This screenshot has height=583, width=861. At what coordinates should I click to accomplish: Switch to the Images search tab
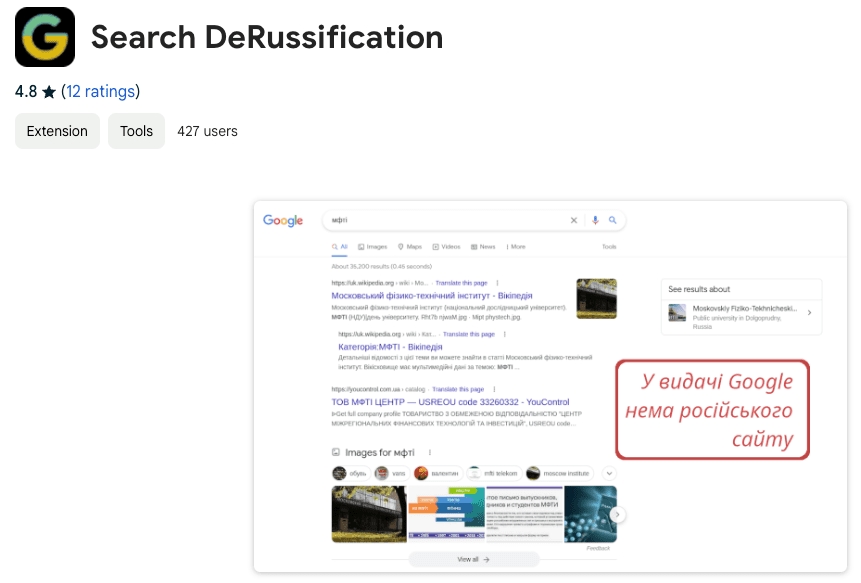click(372, 246)
